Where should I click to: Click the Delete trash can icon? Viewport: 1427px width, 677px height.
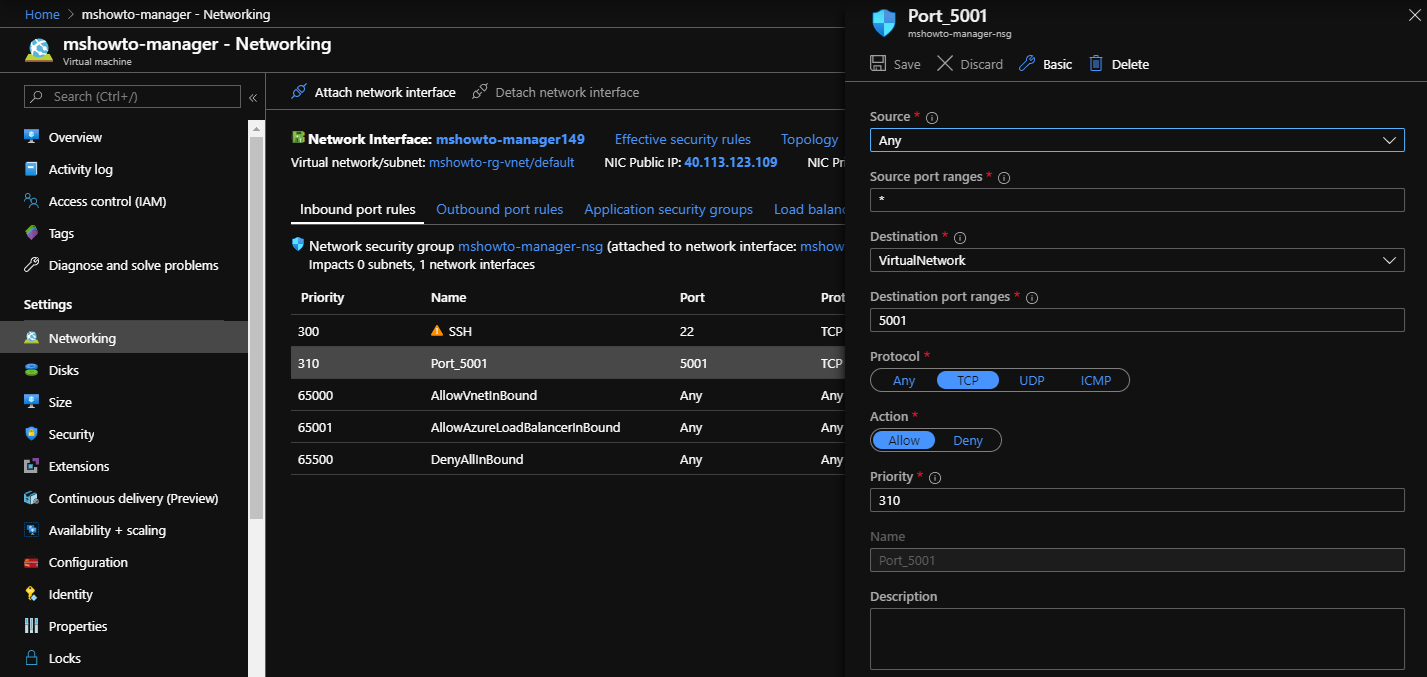(1096, 64)
